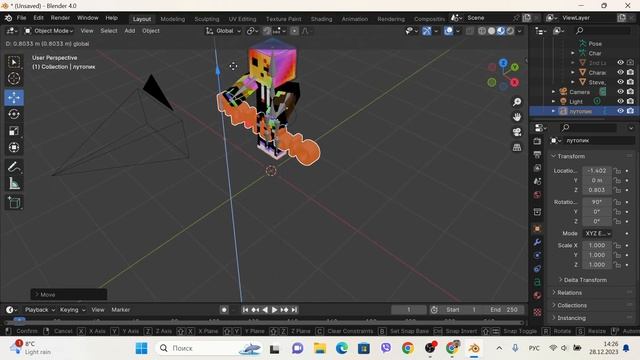Screen dimensions: 640x360
Task: Click the Scale X value field
Action: point(597,245)
